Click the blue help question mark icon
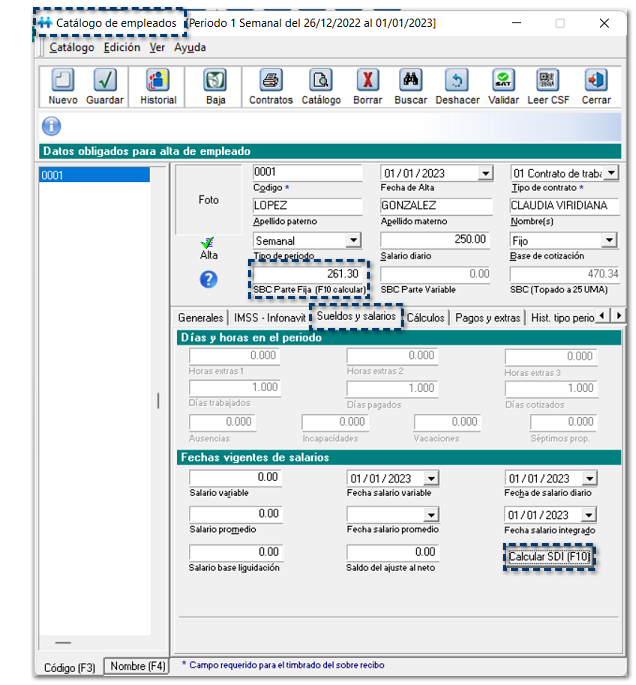Screen dimensions: 636x685 click(x=208, y=280)
